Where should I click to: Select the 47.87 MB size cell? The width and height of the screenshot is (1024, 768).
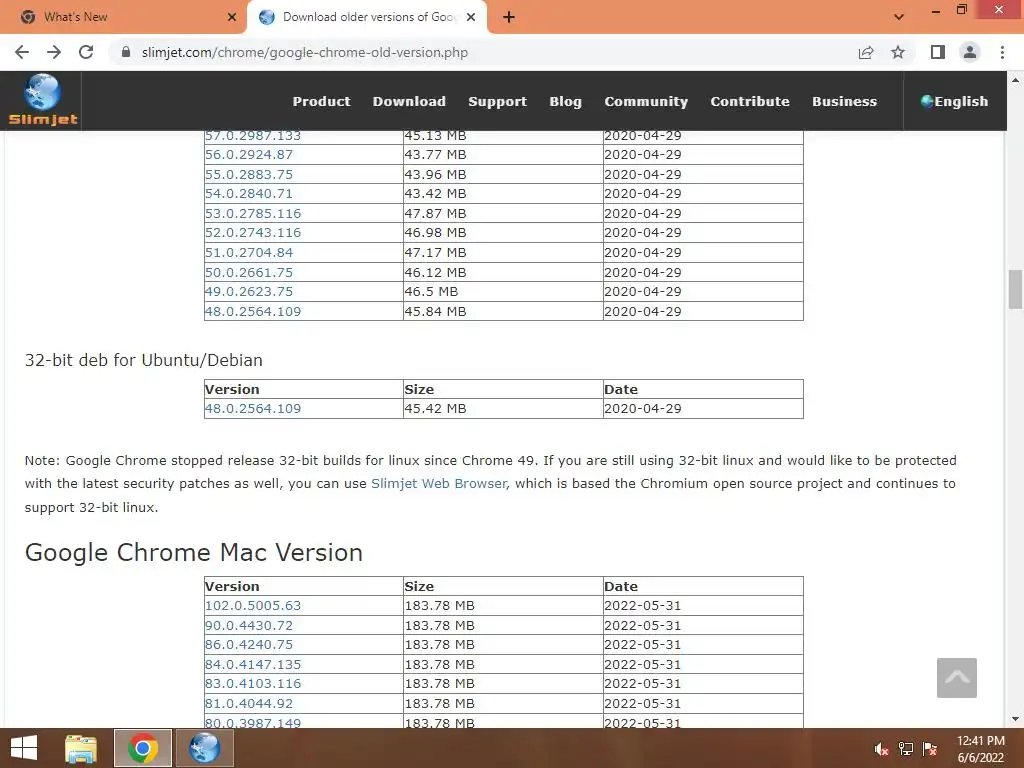click(503, 214)
